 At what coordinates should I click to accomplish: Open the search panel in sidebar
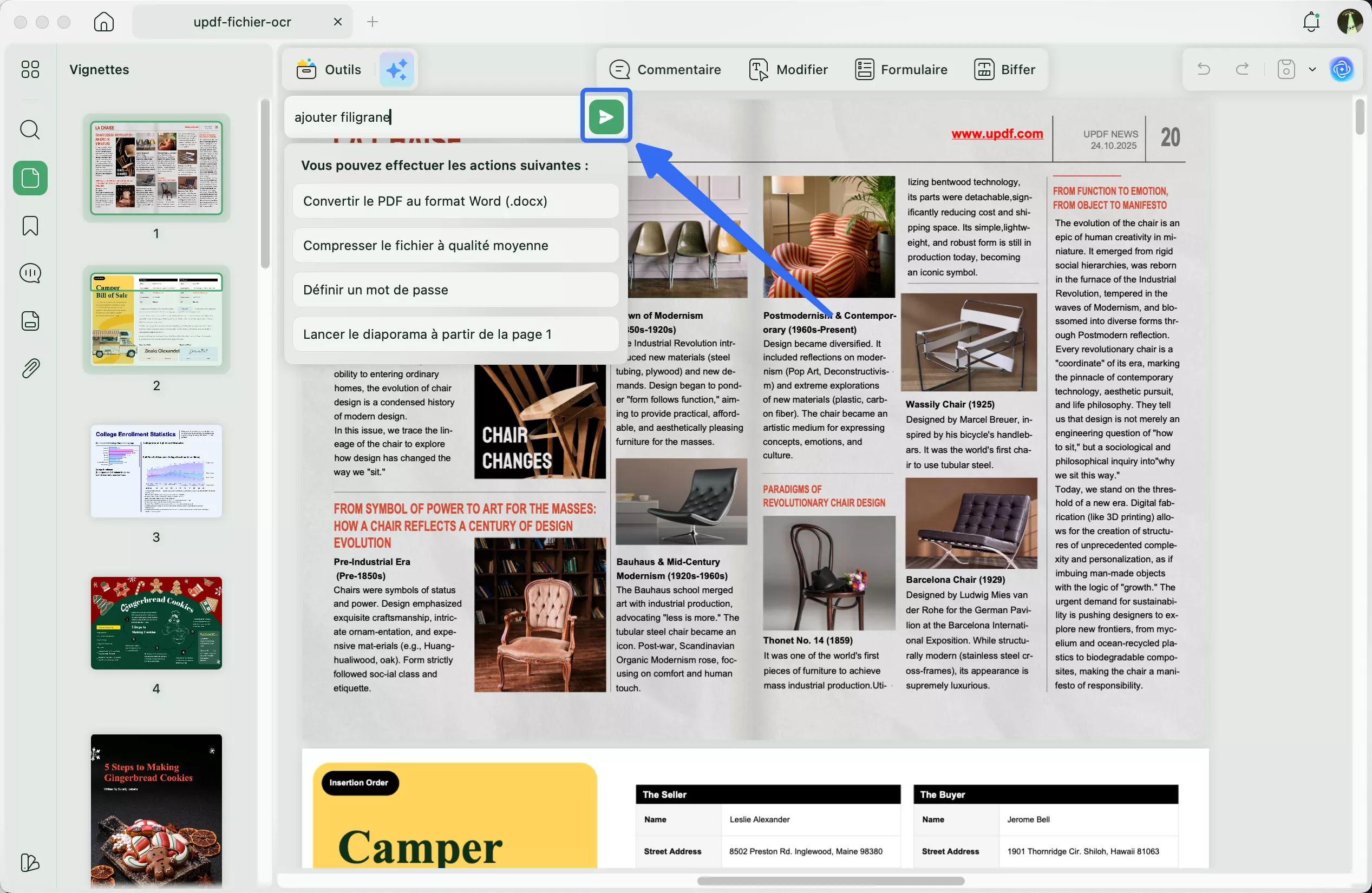(30, 130)
